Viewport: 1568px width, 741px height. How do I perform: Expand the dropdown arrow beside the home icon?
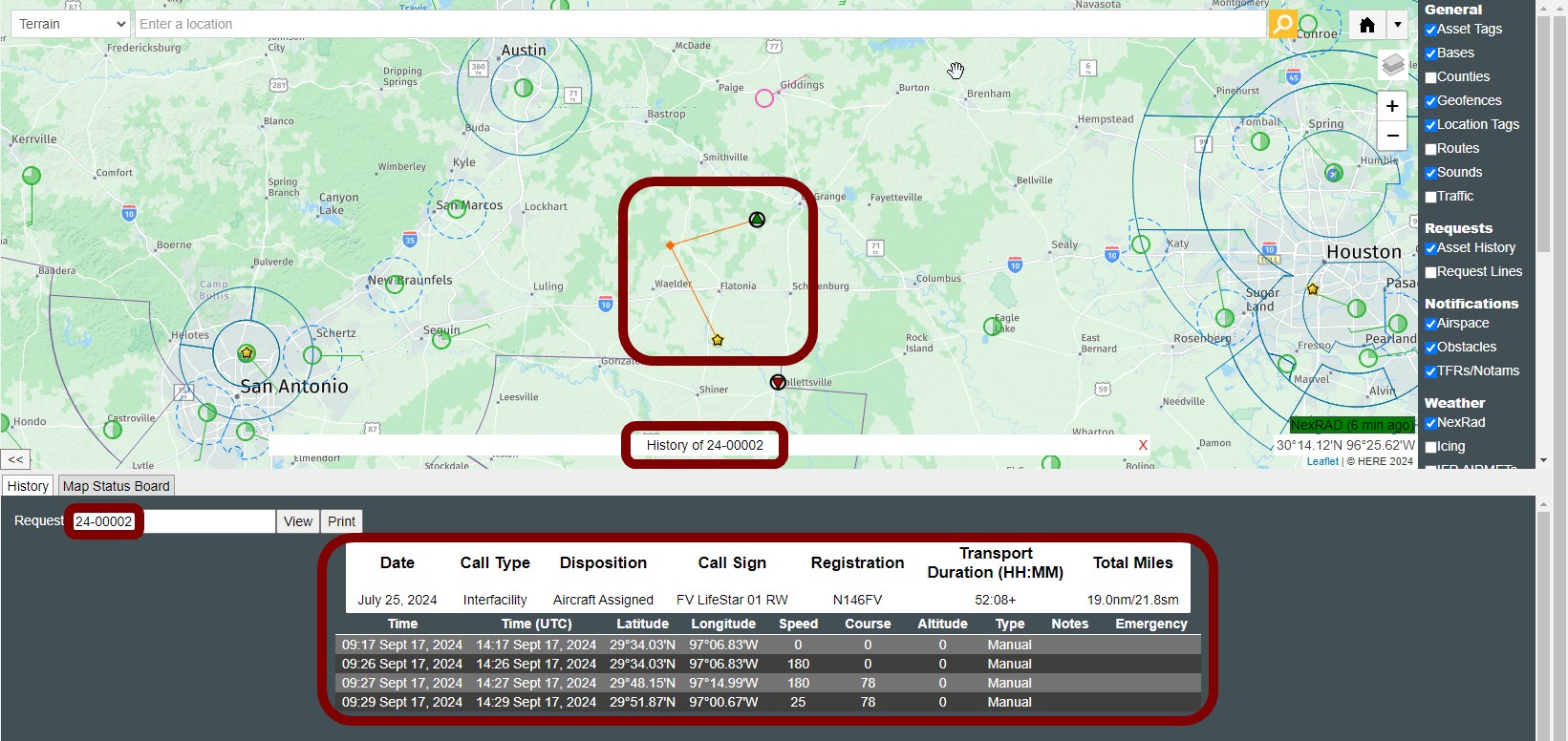click(x=1398, y=25)
